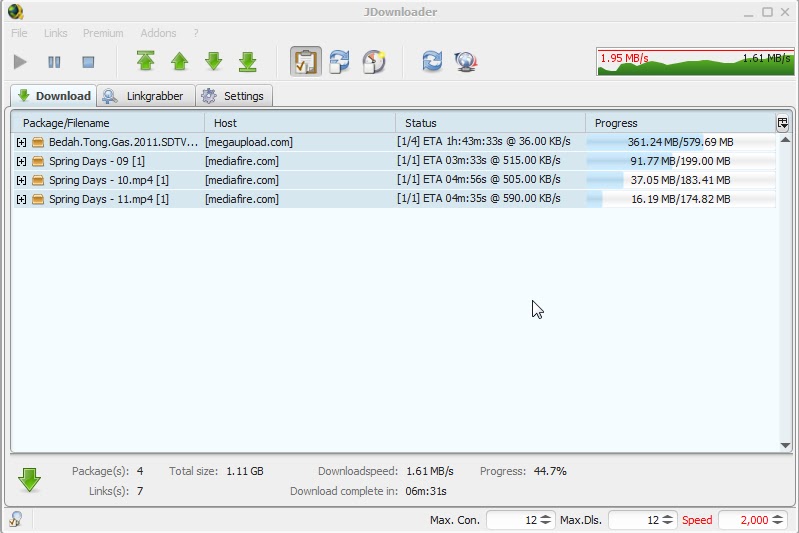Move selected package to bottom
The width and height of the screenshot is (799, 533).
pos(248,61)
